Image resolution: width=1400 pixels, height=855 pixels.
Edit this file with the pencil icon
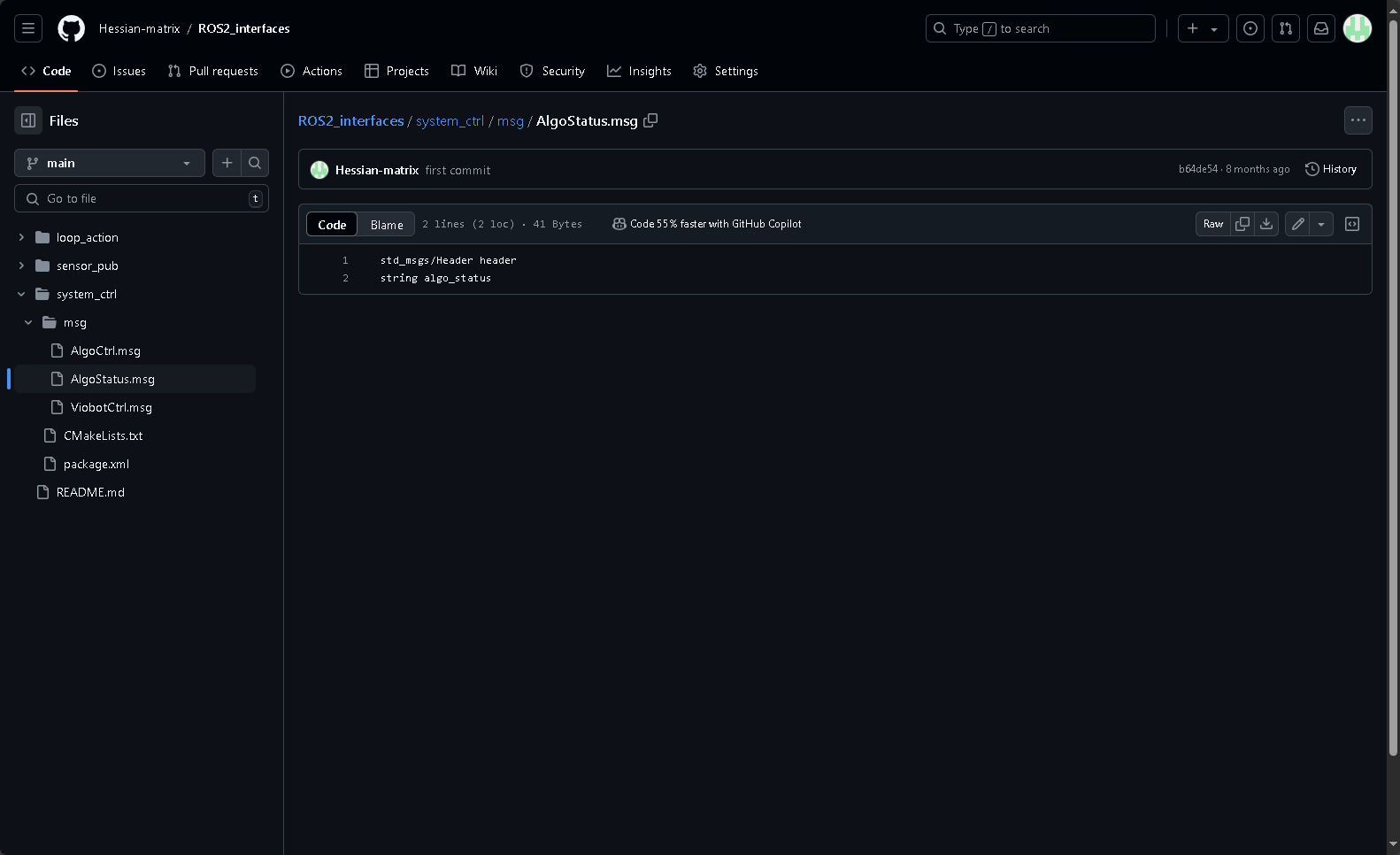(x=1297, y=224)
